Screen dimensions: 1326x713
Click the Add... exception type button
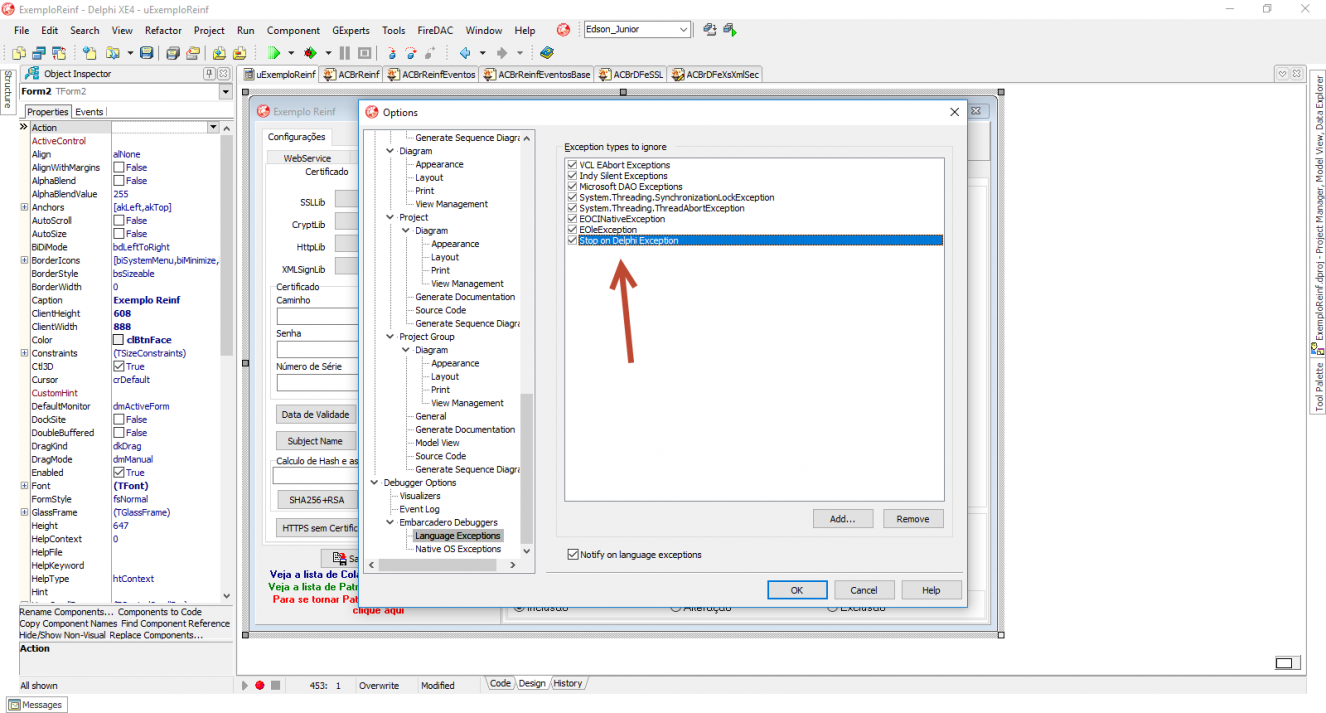843,519
